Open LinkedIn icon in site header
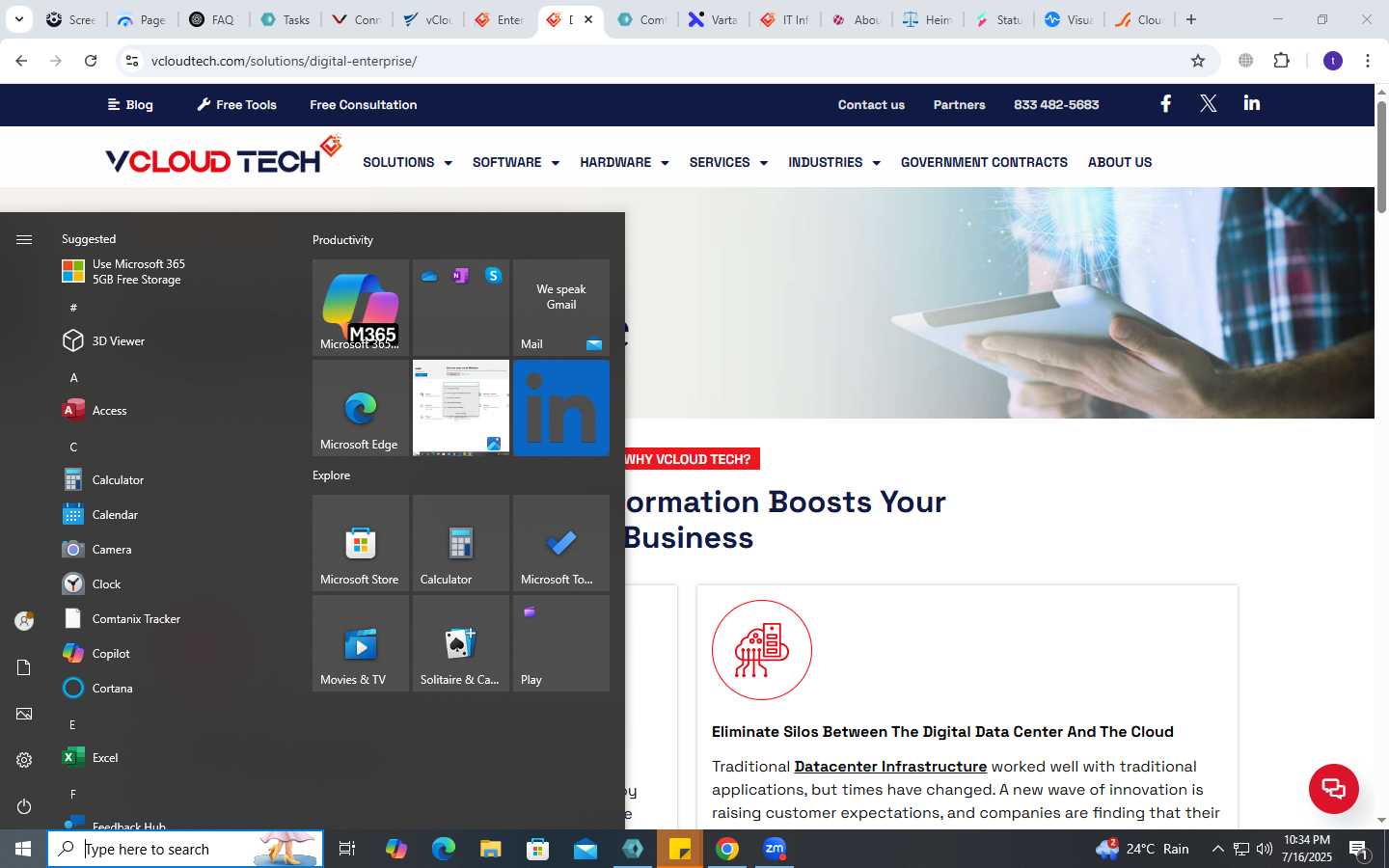 click(x=1252, y=103)
